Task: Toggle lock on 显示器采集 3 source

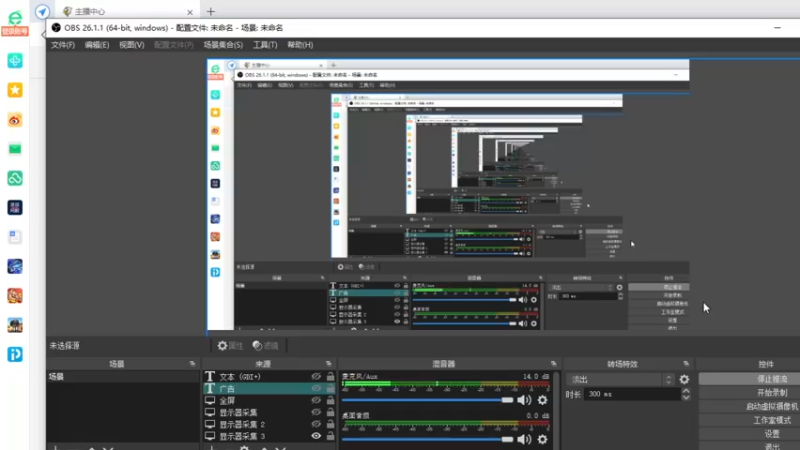Action: [331, 436]
